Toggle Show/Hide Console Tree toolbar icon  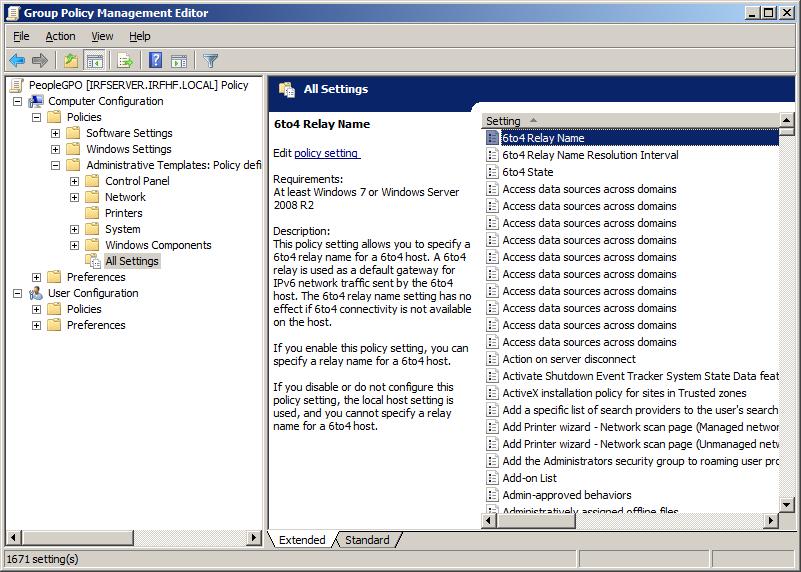tap(95, 61)
